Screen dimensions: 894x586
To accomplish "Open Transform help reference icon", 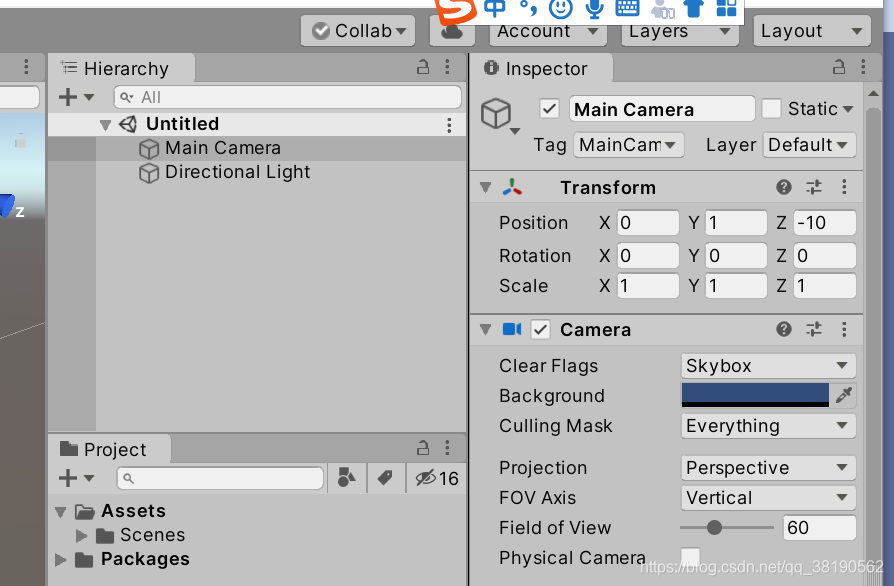I will (x=784, y=187).
